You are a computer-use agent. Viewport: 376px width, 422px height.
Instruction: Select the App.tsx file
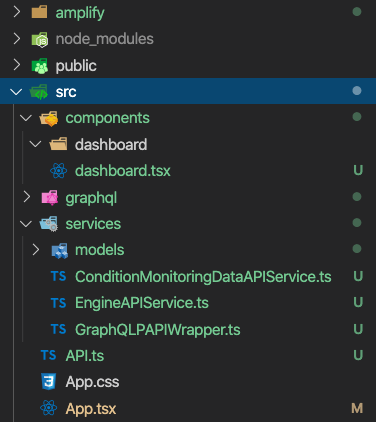188,408
